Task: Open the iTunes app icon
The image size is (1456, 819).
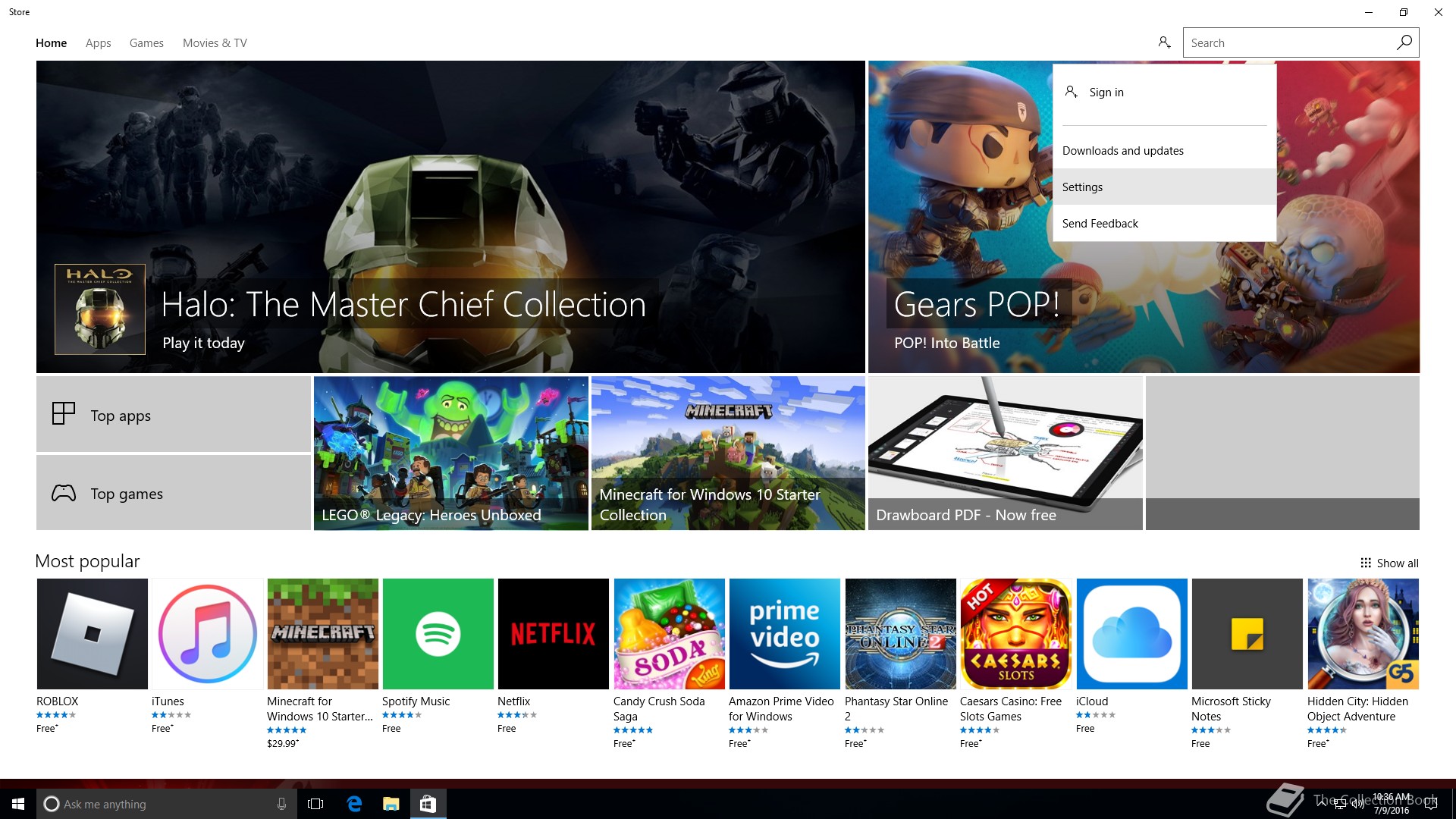Action: point(207,634)
